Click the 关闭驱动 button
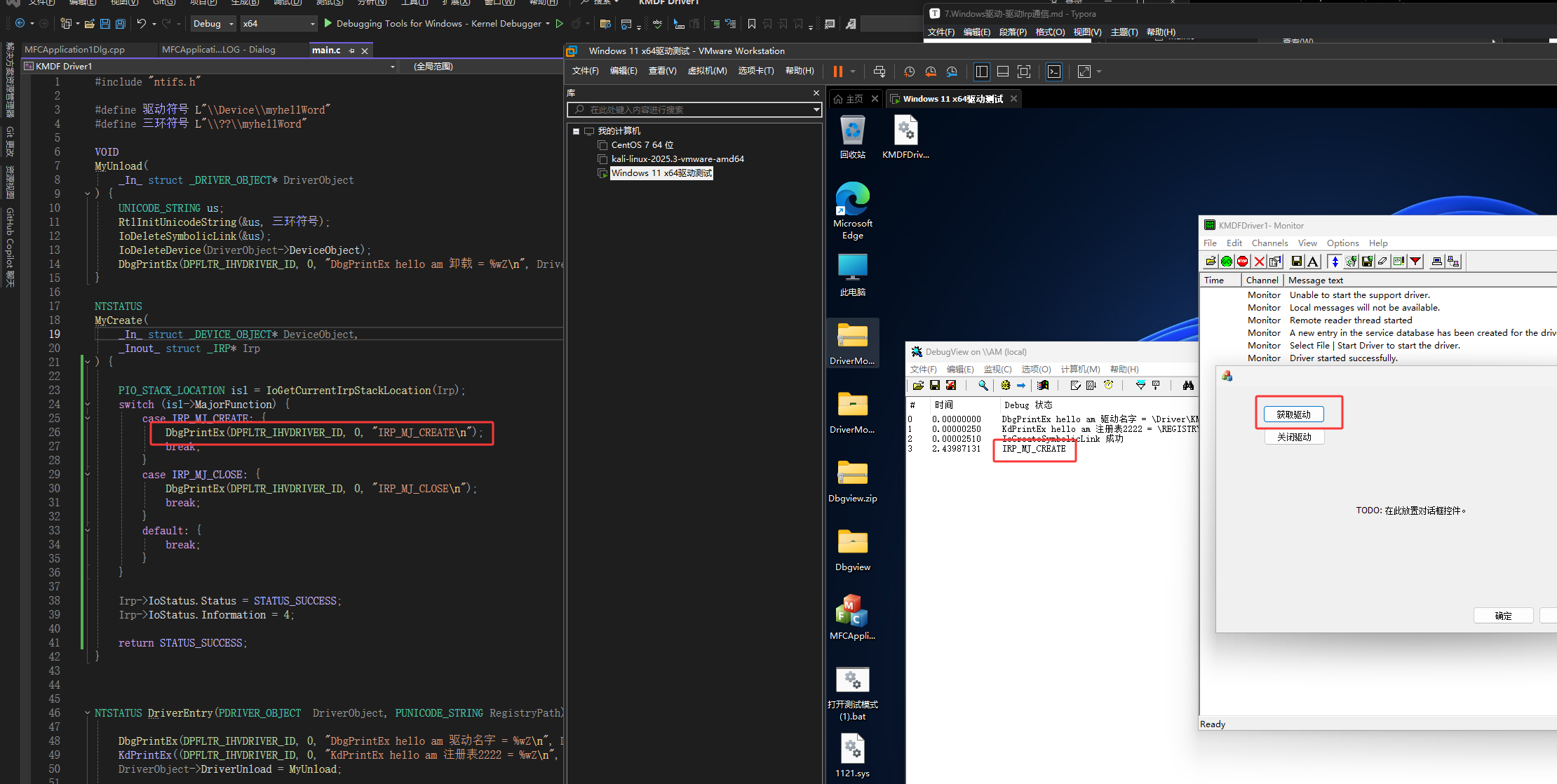The width and height of the screenshot is (1557, 784). coord(1294,437)
